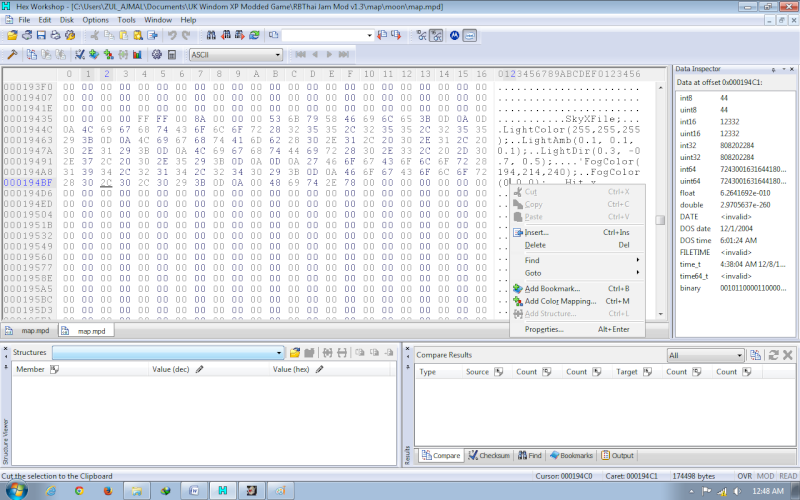Open the Disk menu
The image size is (800, 500).
tap(67, 20)
